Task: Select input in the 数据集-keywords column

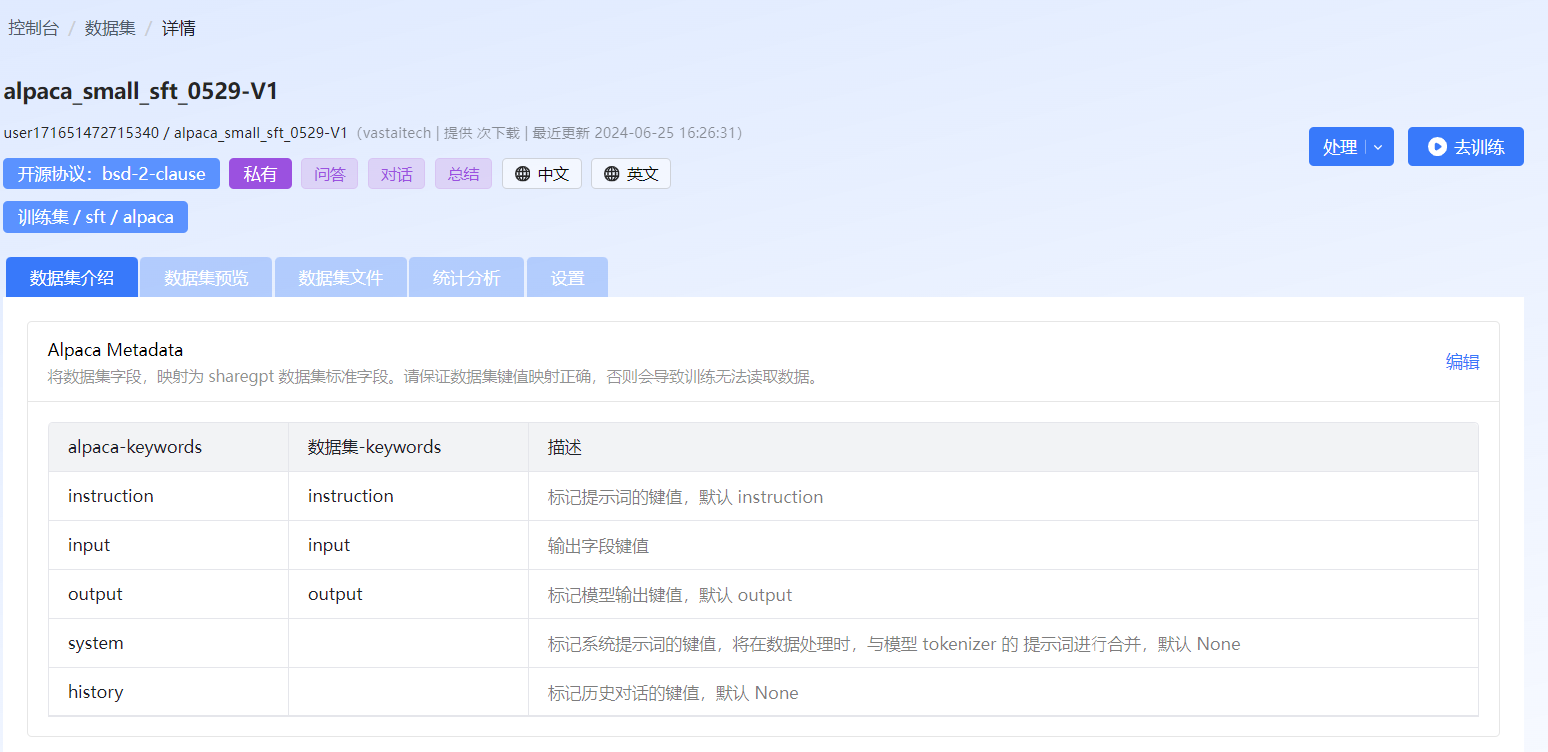Action: [329, 545]
